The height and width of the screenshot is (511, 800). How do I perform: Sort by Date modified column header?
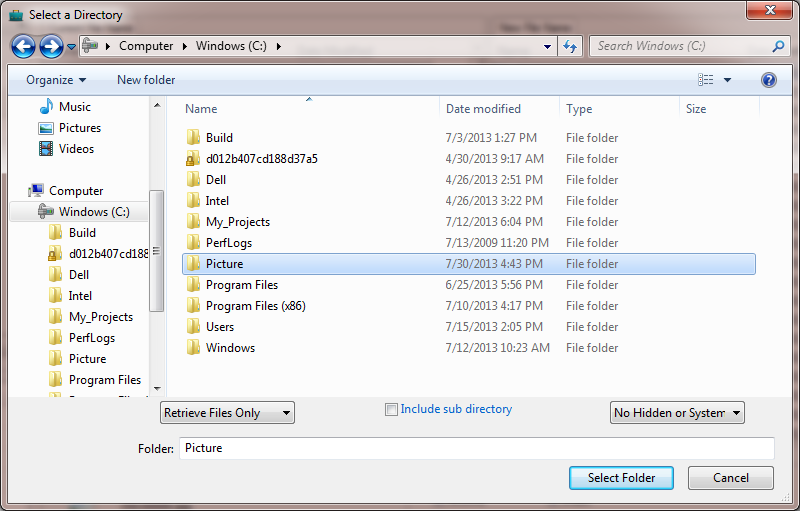click(x=483, y=109)
